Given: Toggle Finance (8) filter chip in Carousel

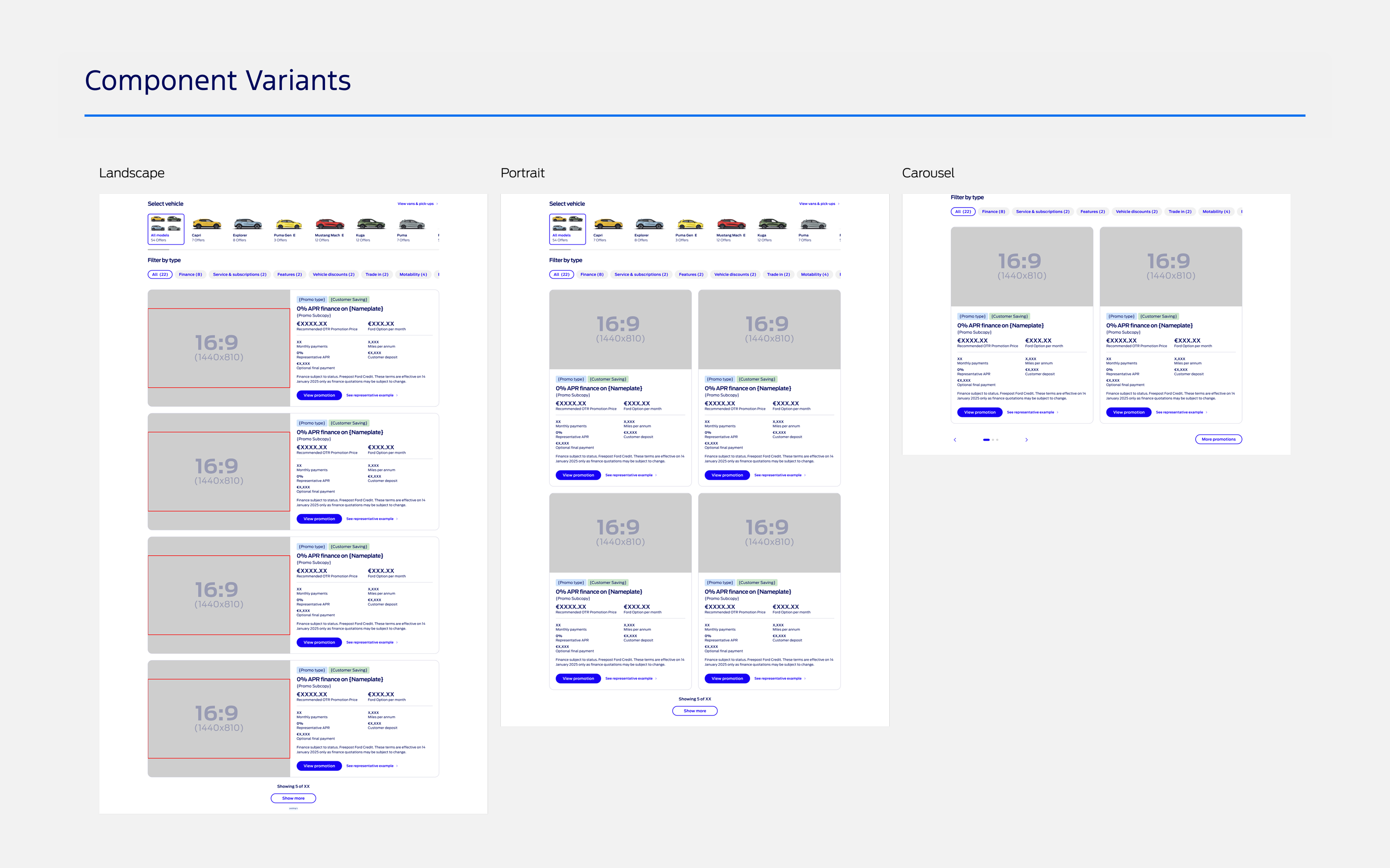Looking at the screenshot, I should (x=993, y=212).
